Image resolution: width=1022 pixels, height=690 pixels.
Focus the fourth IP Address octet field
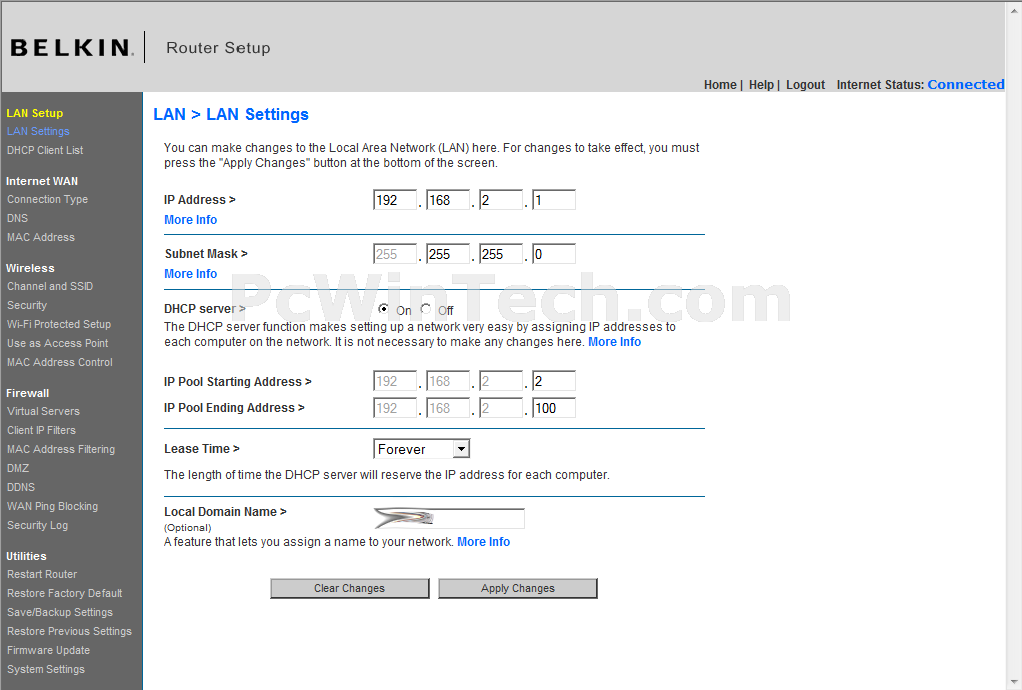click(554, 200)
